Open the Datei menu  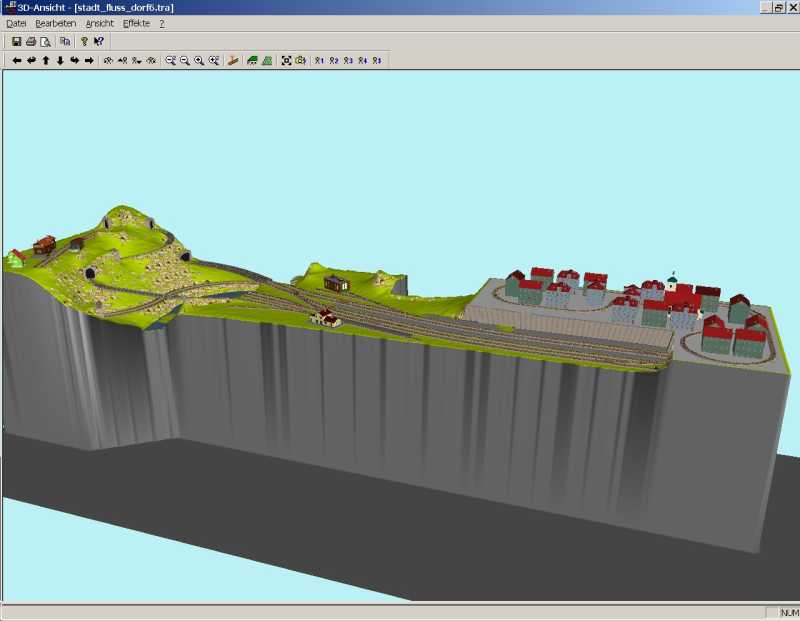pos(16,23)
